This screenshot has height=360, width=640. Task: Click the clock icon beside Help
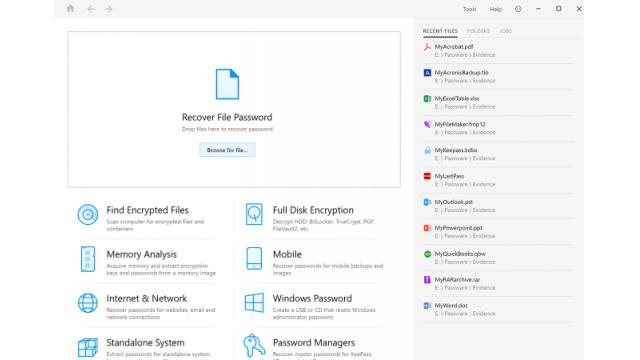(x=518, y=9)
